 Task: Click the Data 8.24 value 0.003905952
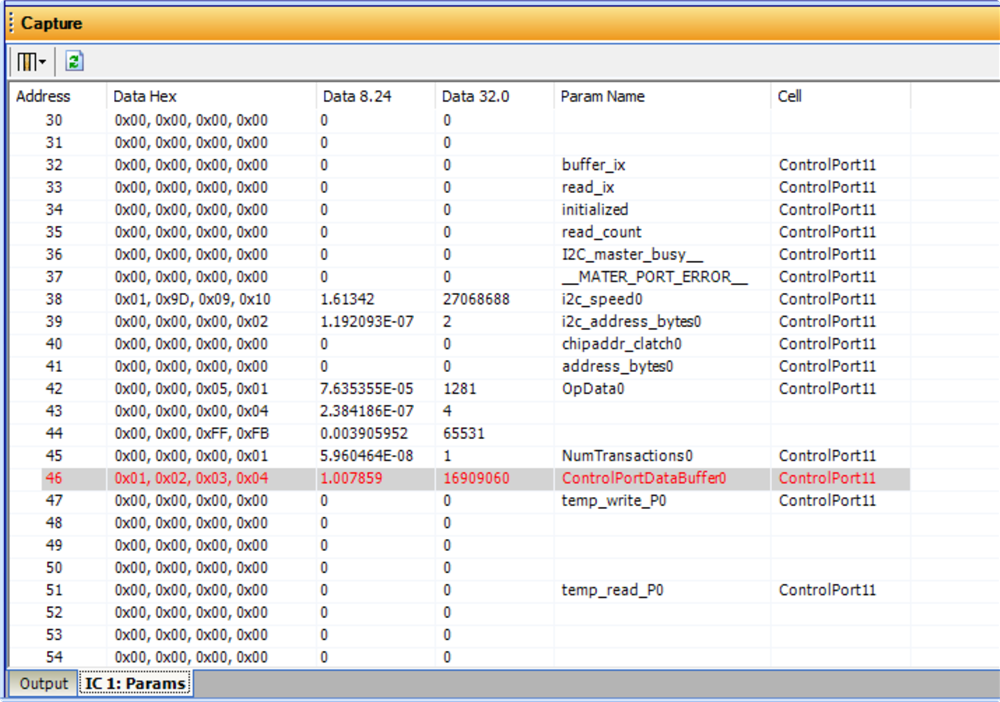point(364,434)
